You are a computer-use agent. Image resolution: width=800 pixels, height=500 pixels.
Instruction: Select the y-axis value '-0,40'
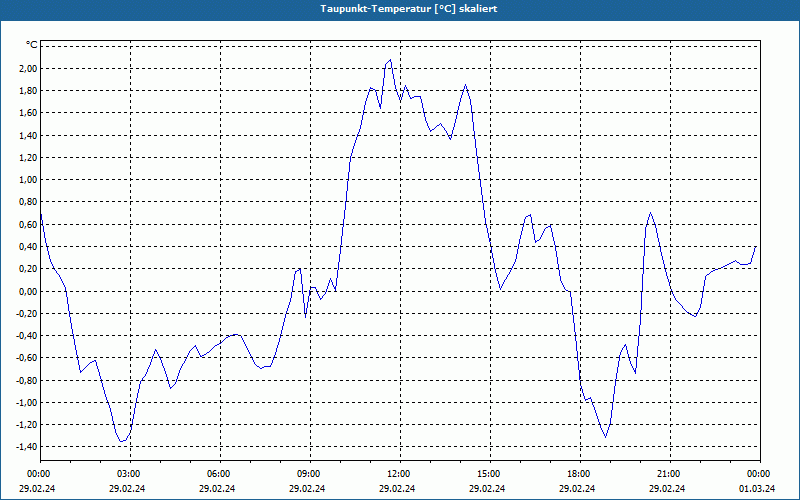pos(27,336)
